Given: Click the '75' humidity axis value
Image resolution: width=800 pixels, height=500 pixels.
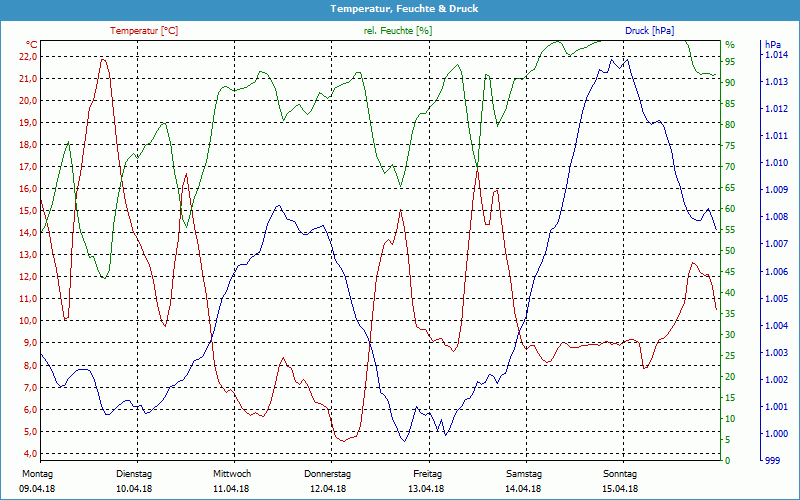Looking at the screenshot, I should [730, 146].
